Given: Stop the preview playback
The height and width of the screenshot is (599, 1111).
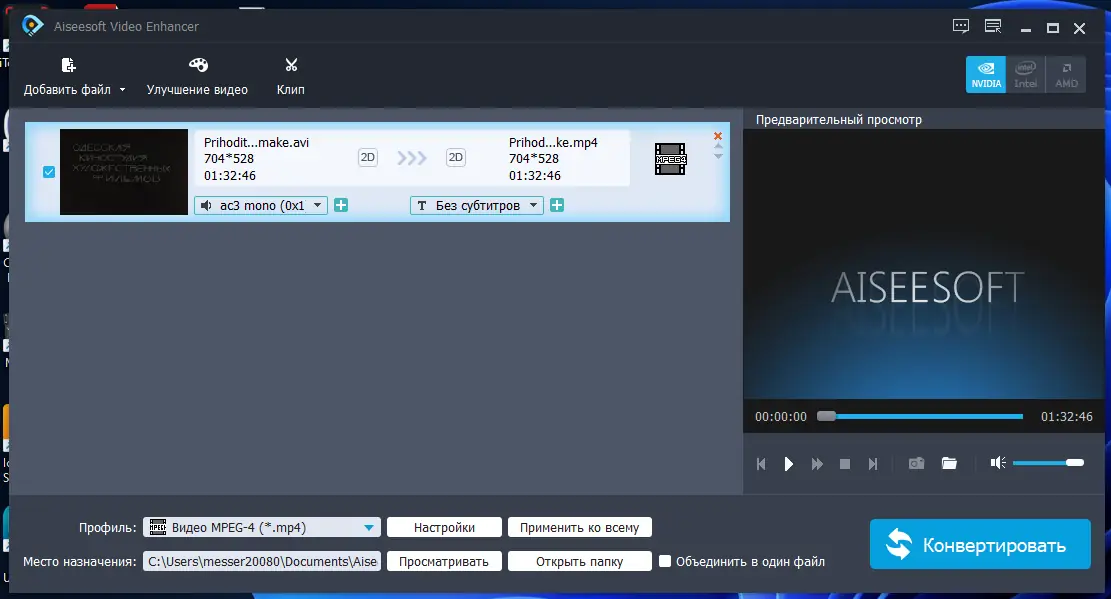Looking at the screenshot, I should click(x=845, y=464).
